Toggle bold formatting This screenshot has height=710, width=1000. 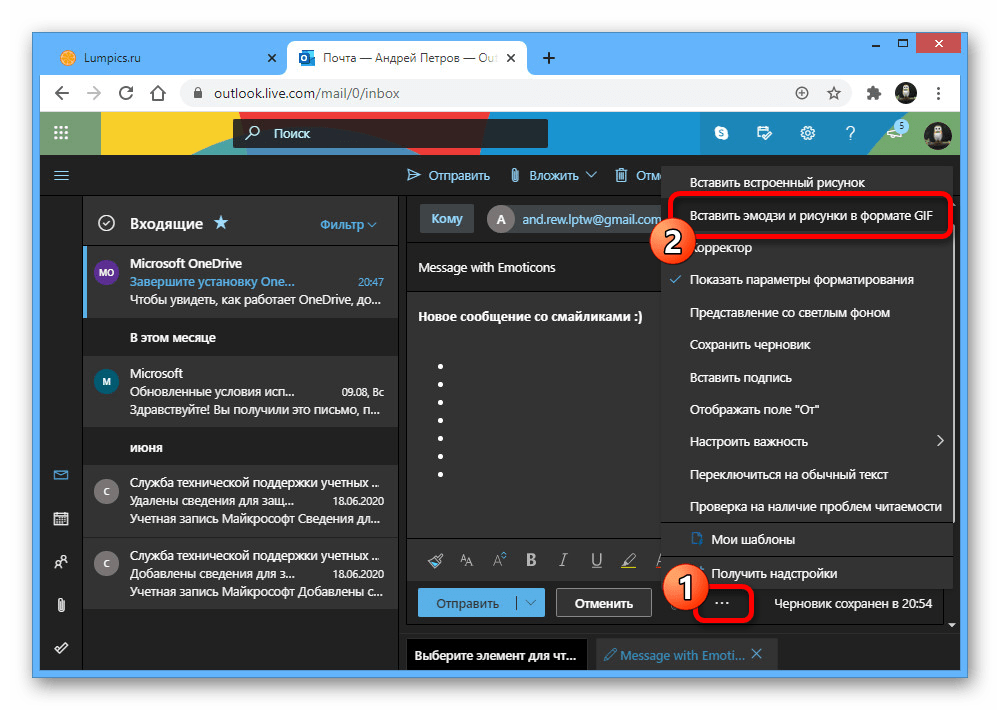[x=531, y=560]
